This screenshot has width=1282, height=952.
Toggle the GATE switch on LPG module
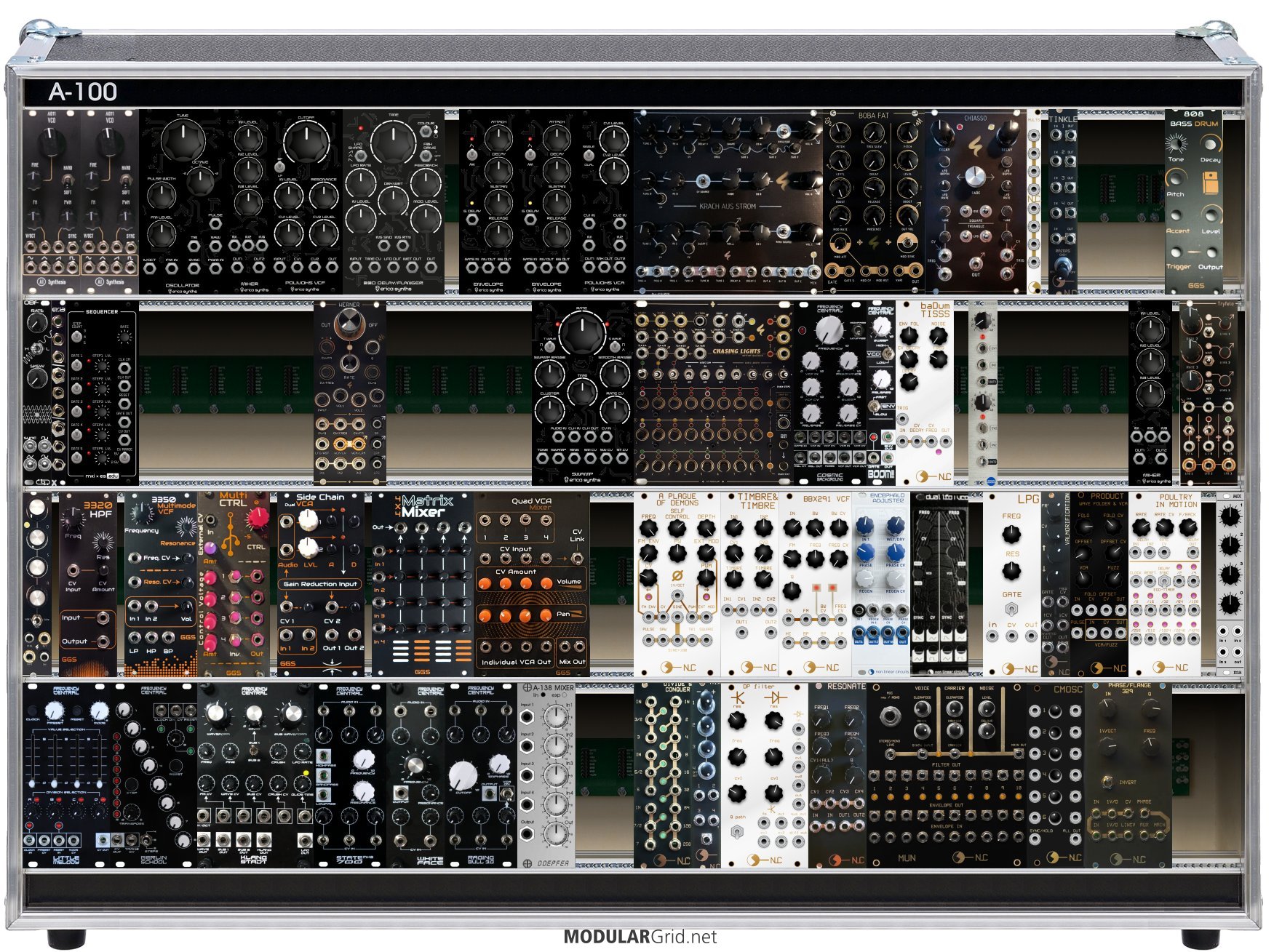pos(1011,609)
